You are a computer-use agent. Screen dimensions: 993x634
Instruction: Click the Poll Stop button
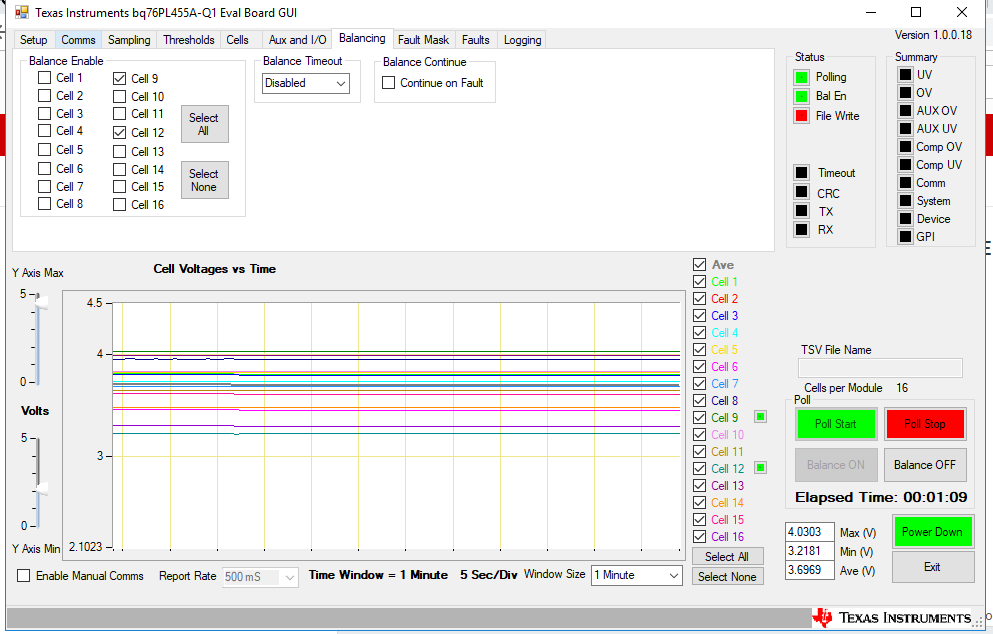coord(925,424)
